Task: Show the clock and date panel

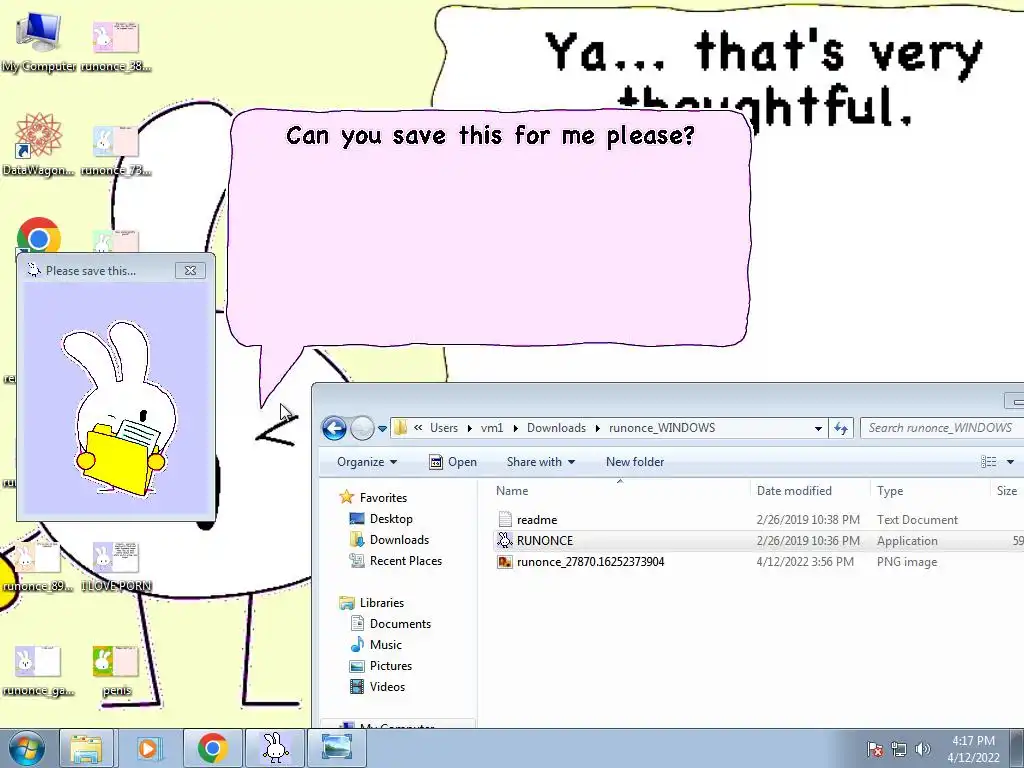Action: coord(973,749)
